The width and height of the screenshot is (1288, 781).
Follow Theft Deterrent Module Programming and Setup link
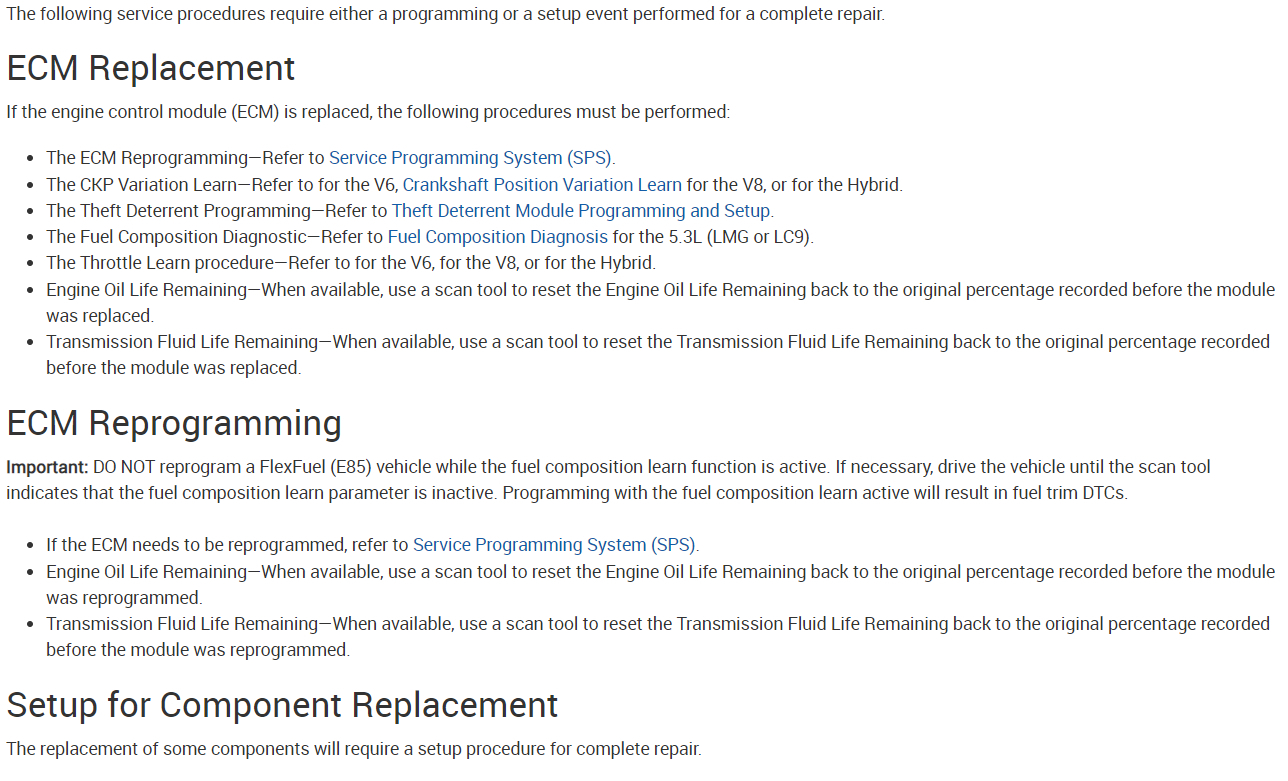[x=581, y=211]
